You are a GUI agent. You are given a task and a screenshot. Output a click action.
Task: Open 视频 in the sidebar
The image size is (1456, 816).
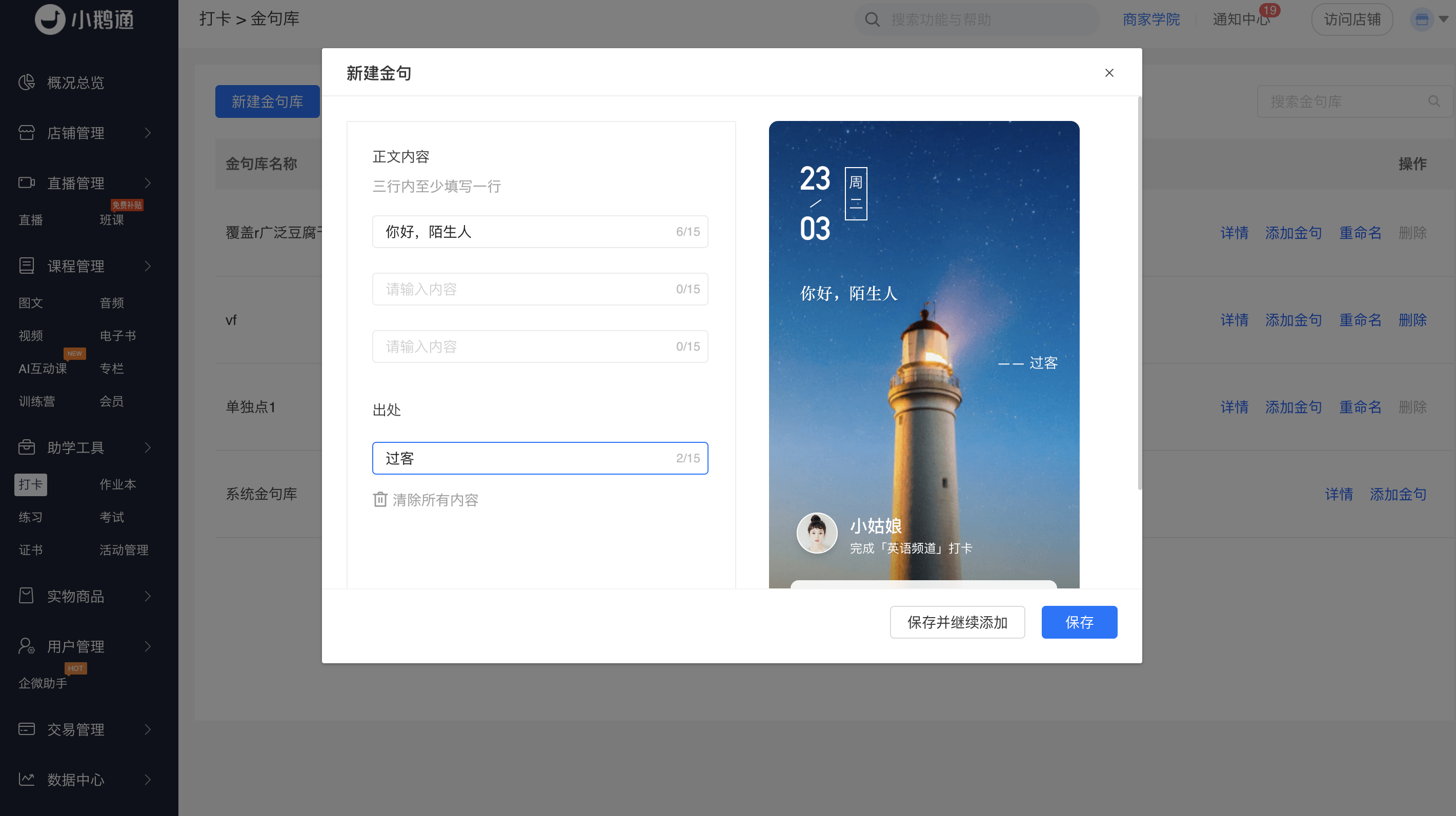(31, 336)
